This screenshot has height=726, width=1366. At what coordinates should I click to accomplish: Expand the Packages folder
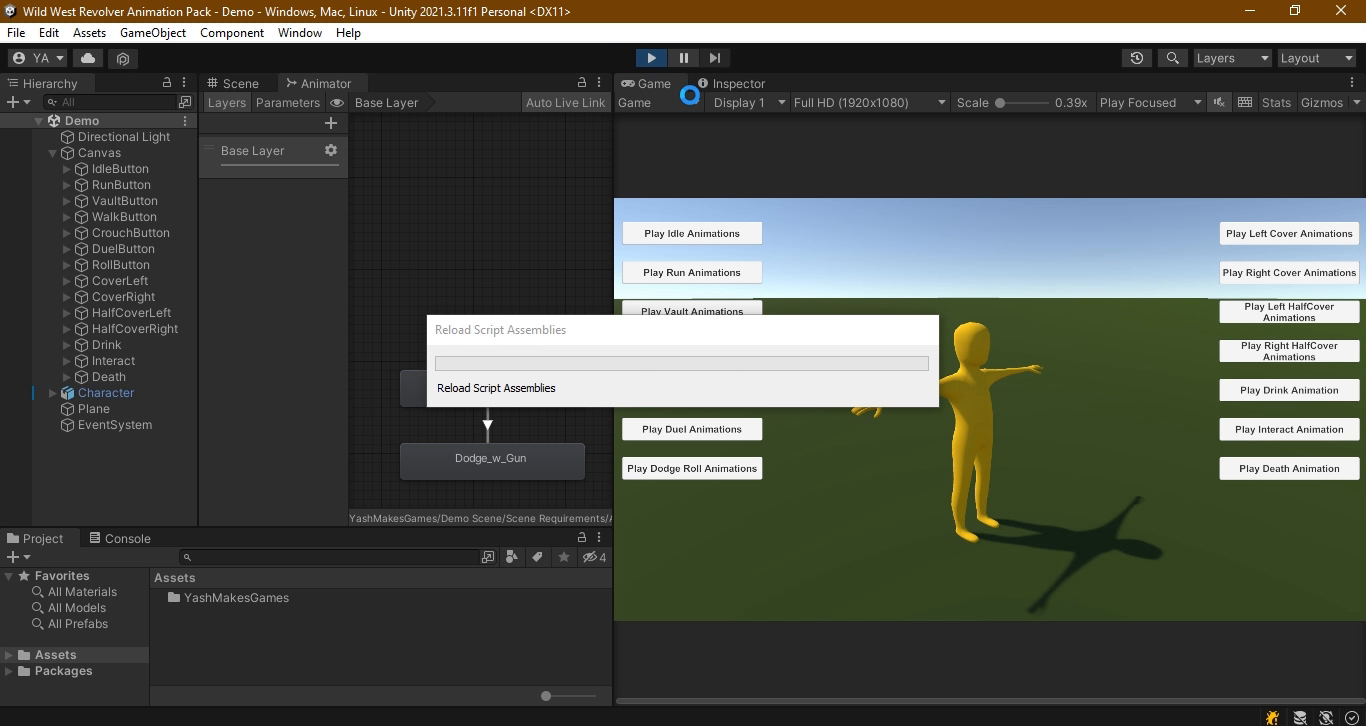coord(9,671)
